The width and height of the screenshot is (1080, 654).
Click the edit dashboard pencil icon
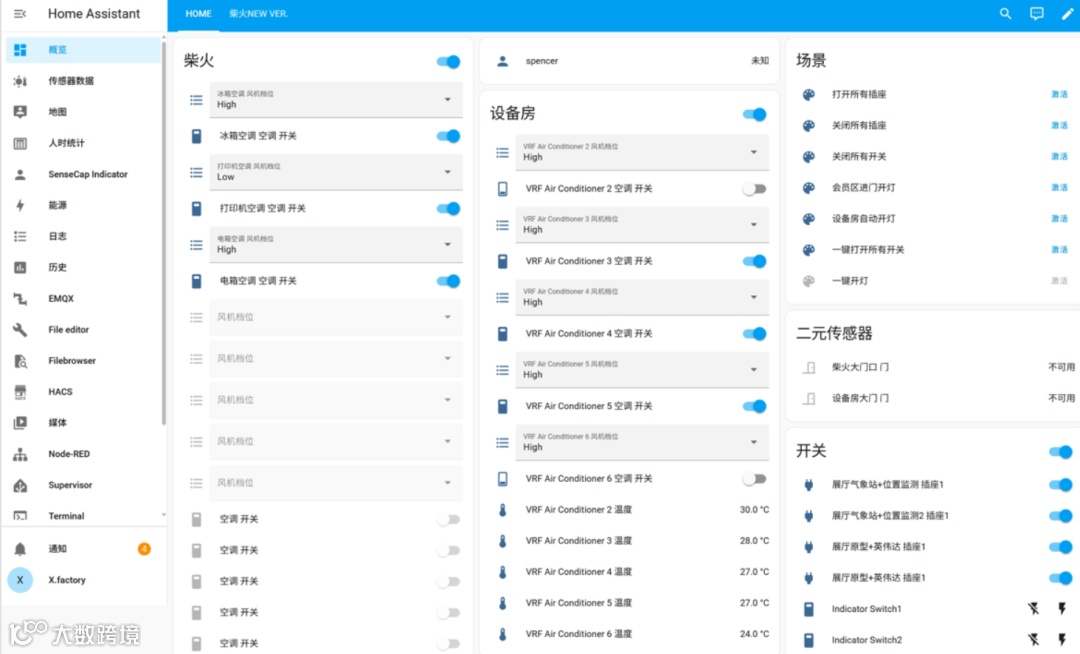(x=1067, y=14)
